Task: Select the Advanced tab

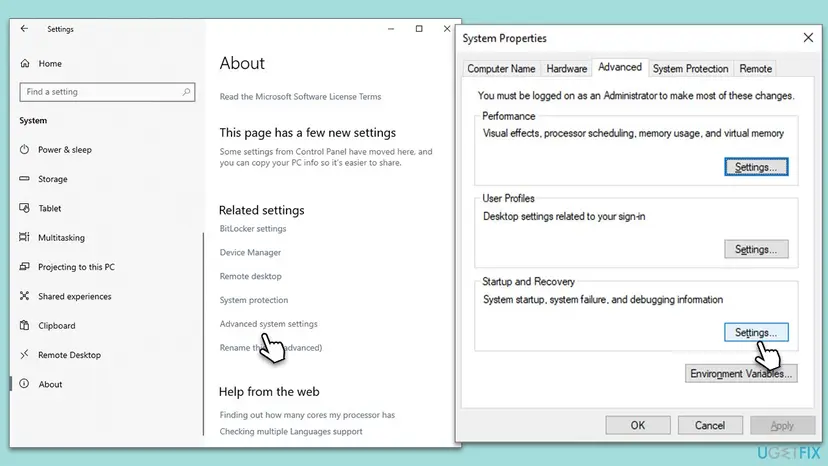Action: click(x=620, y=67)
